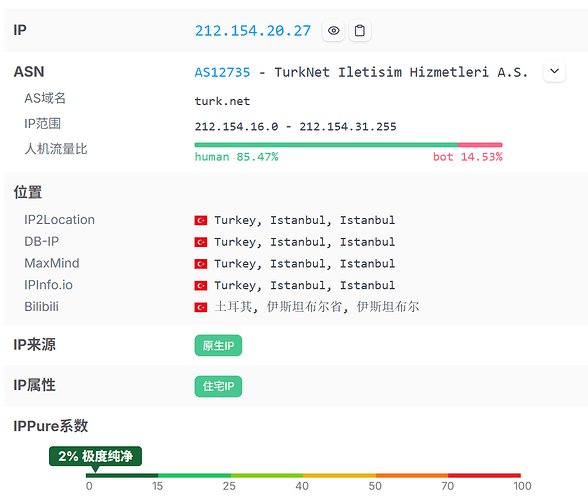
Task: Click the 2% 极度纯净 score marker
Action: pyautogui.click(x=95, y=456)
